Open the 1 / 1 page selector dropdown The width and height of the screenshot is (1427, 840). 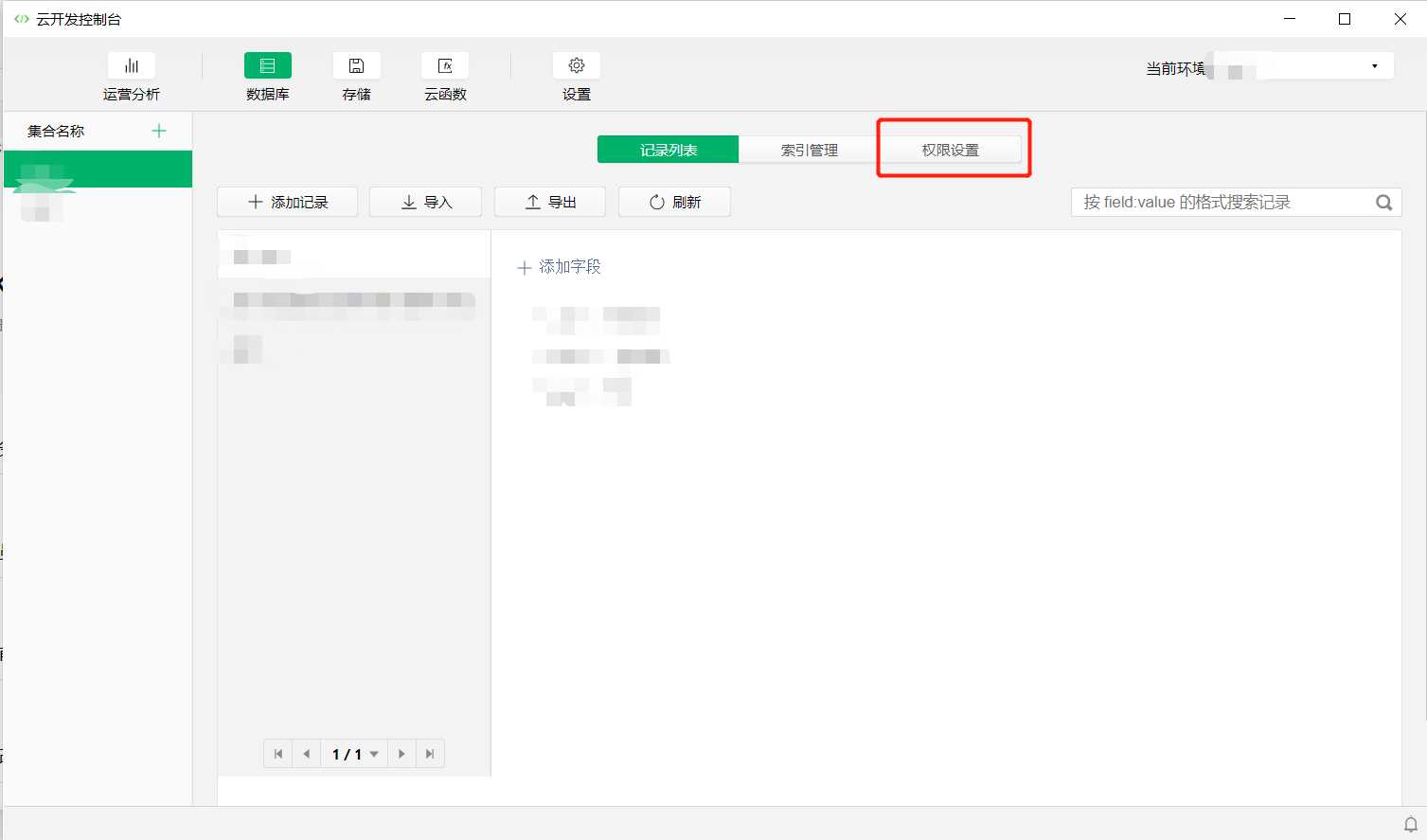pyautogui.click(x=354, y=754)
